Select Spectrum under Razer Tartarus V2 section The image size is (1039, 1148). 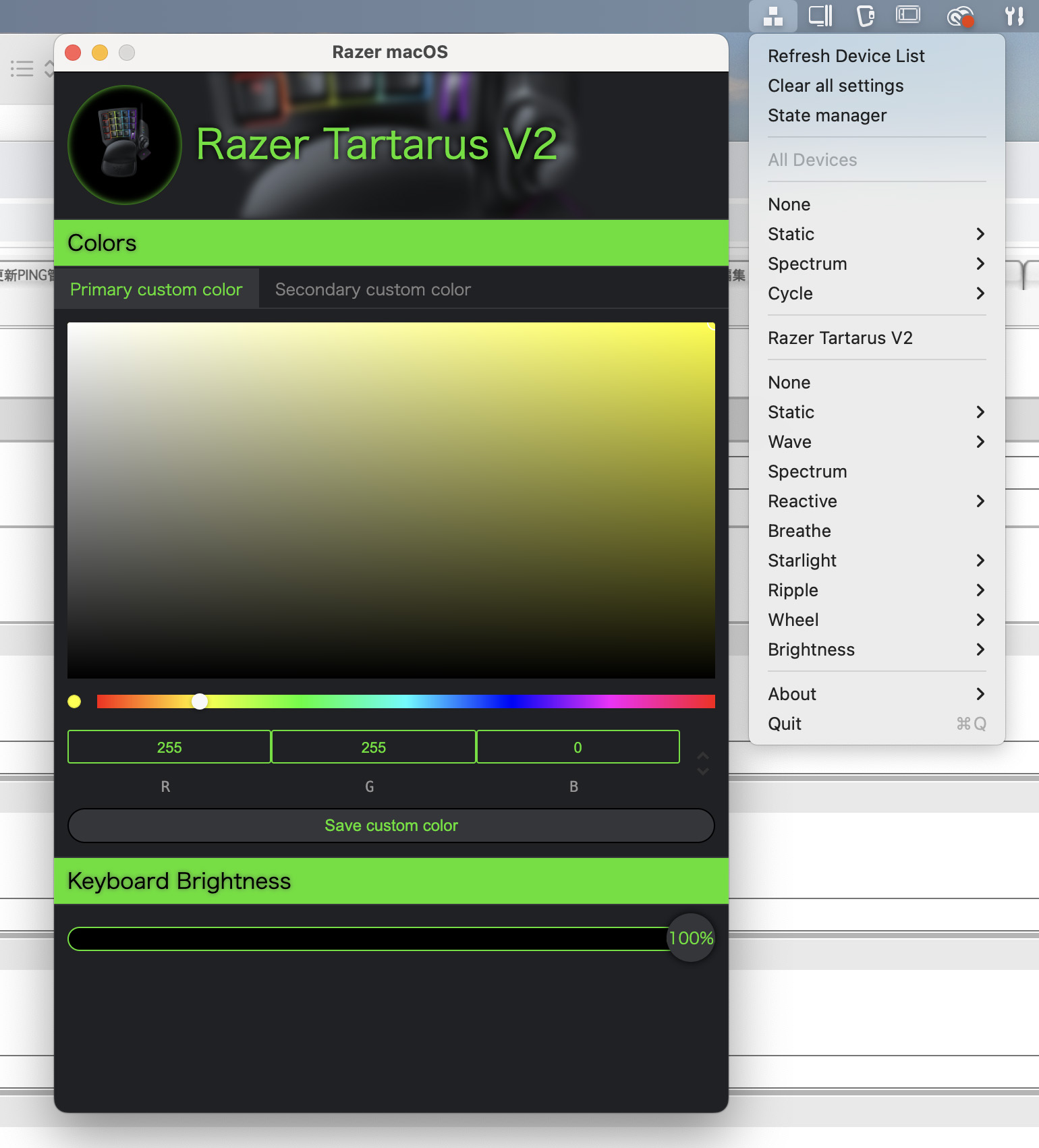tap(877, 471)
